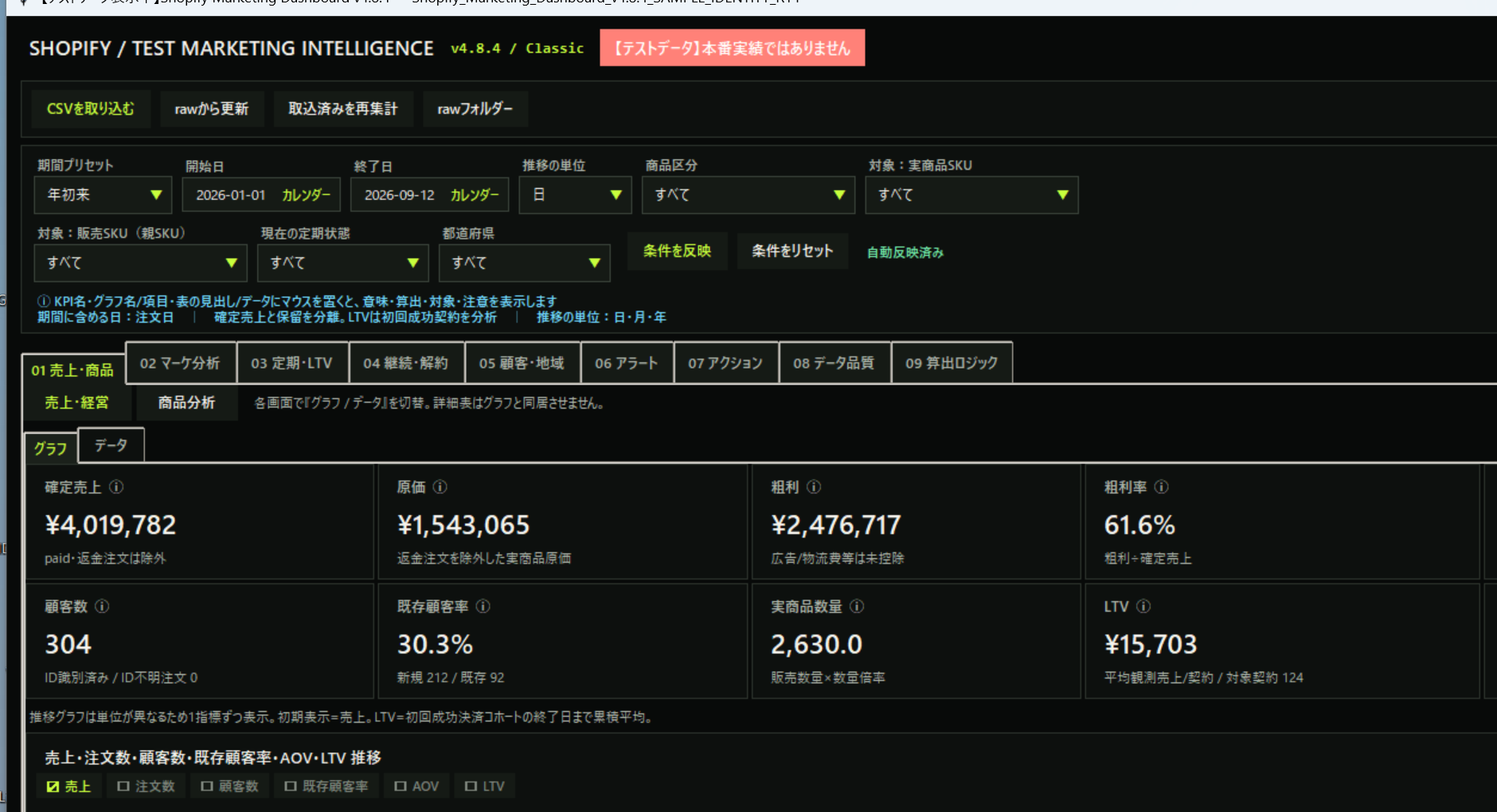Open the 現在の定期状態 dropdown
This screenshot has height=812, width=1497.
342,263
